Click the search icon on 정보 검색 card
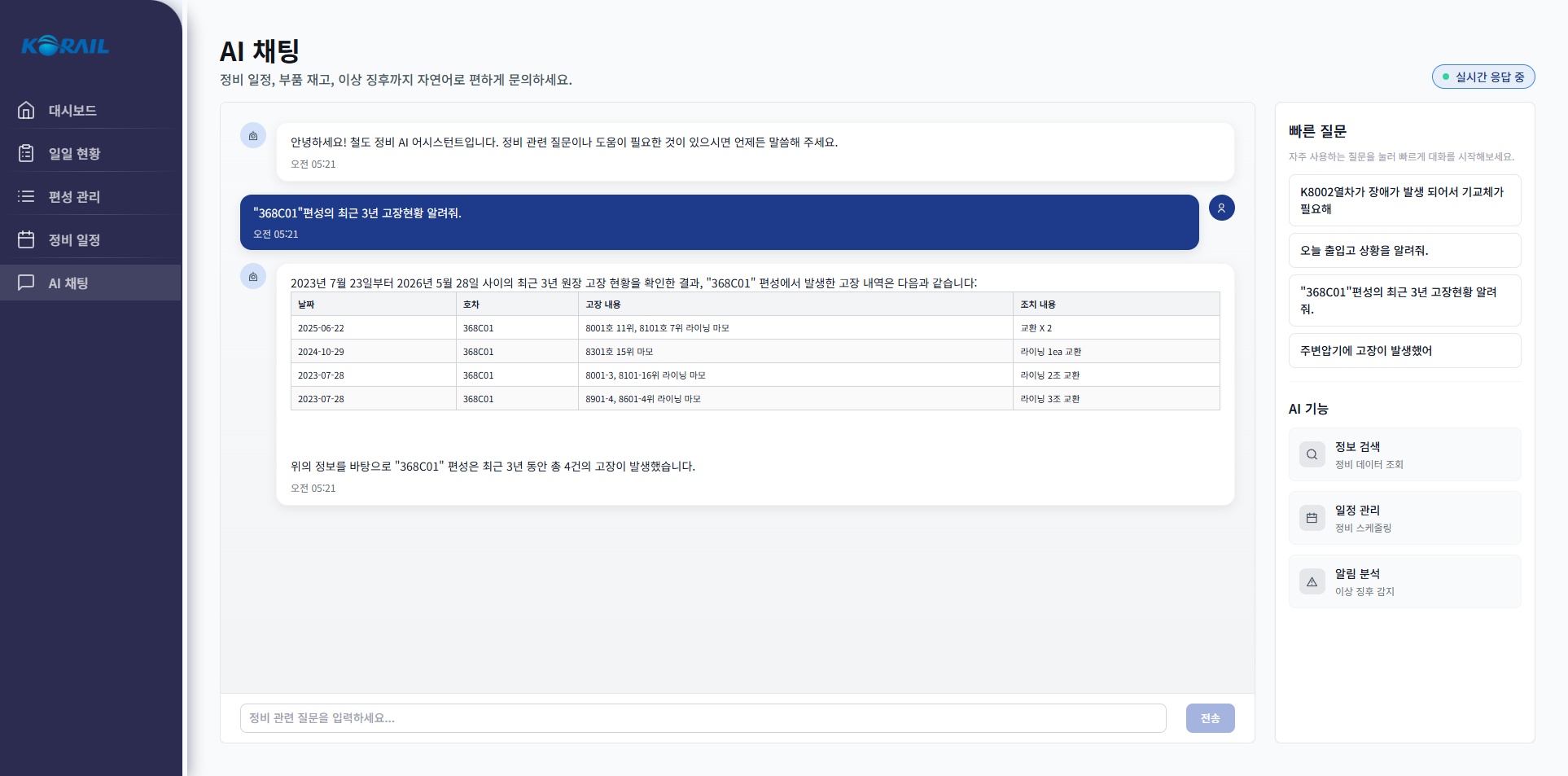 pyautogui.click(x=1312, y=454)
